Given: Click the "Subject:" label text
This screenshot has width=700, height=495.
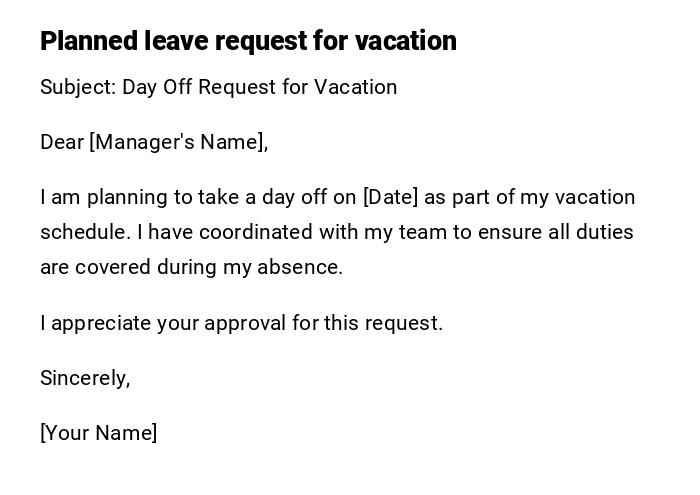Looking at the screenshot, I should (x=78, y=87).
